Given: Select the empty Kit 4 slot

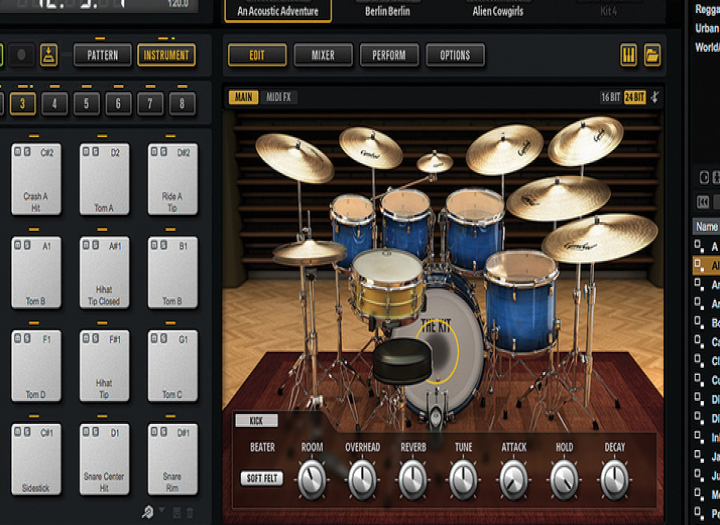Looking at the screenshot, I should 608,11.
